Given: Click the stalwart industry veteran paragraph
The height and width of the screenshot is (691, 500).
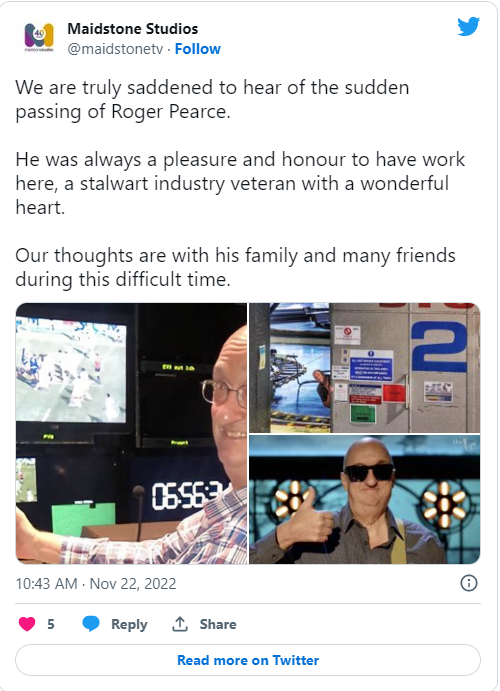Looking at the screenshot, I should click(240, 183).
